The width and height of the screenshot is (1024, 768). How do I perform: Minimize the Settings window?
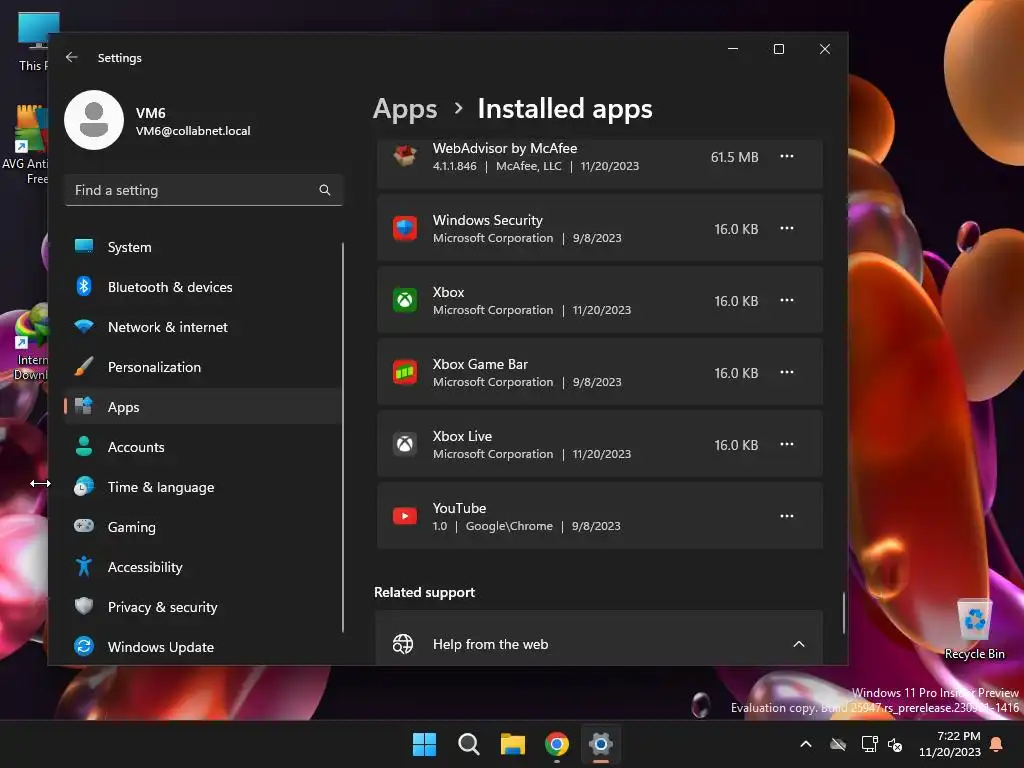[x=733, y=49]
